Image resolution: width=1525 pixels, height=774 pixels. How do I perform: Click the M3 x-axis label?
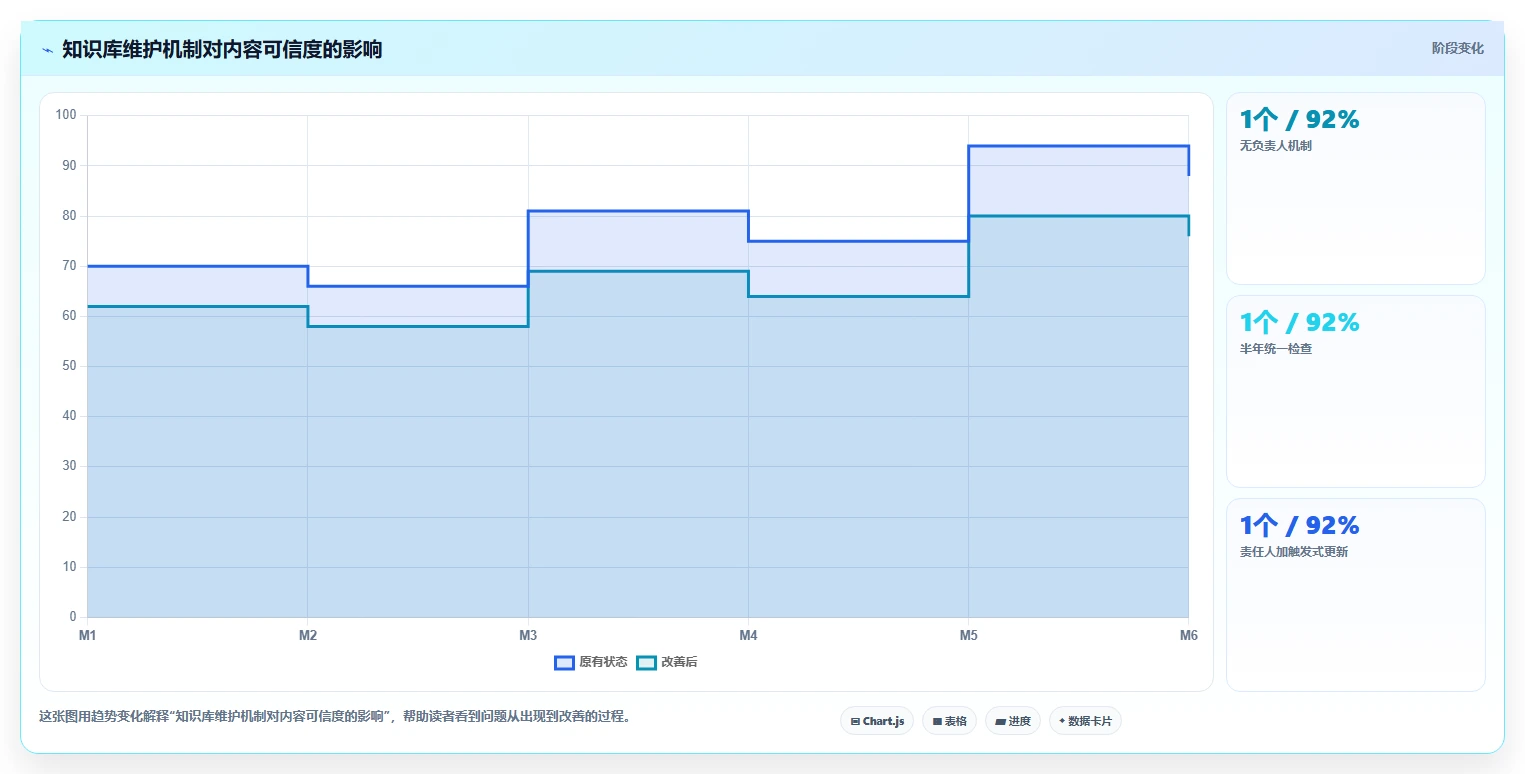tap(528, 635)
